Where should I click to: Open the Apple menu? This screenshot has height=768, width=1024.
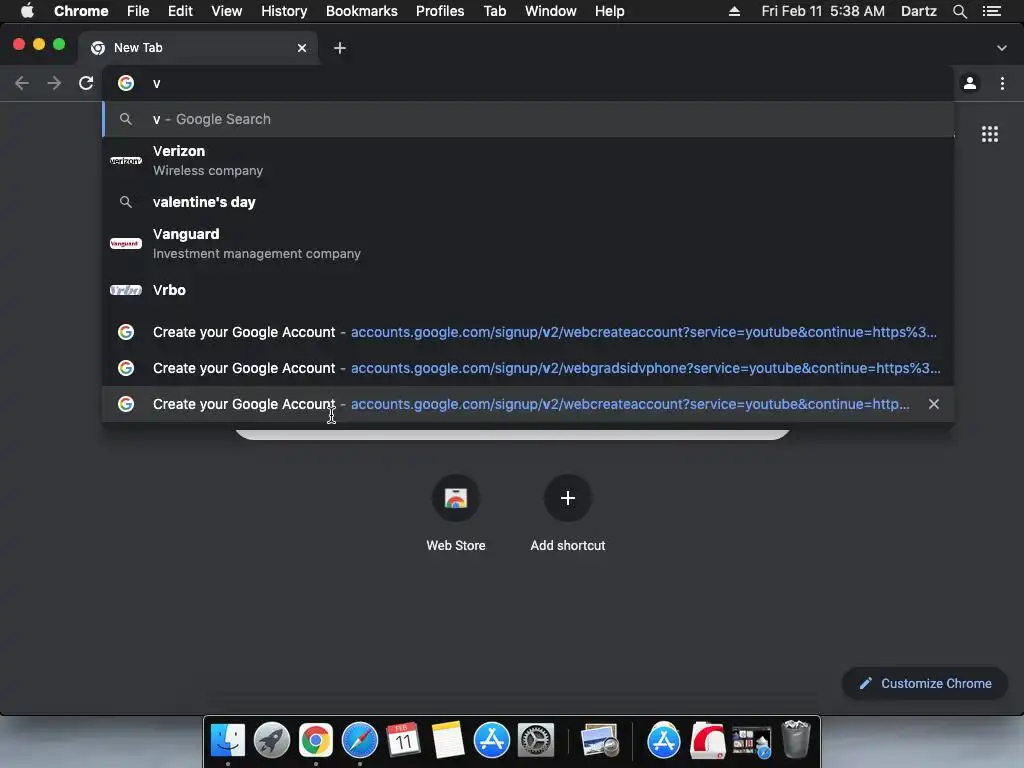click(x=27, y=11)
